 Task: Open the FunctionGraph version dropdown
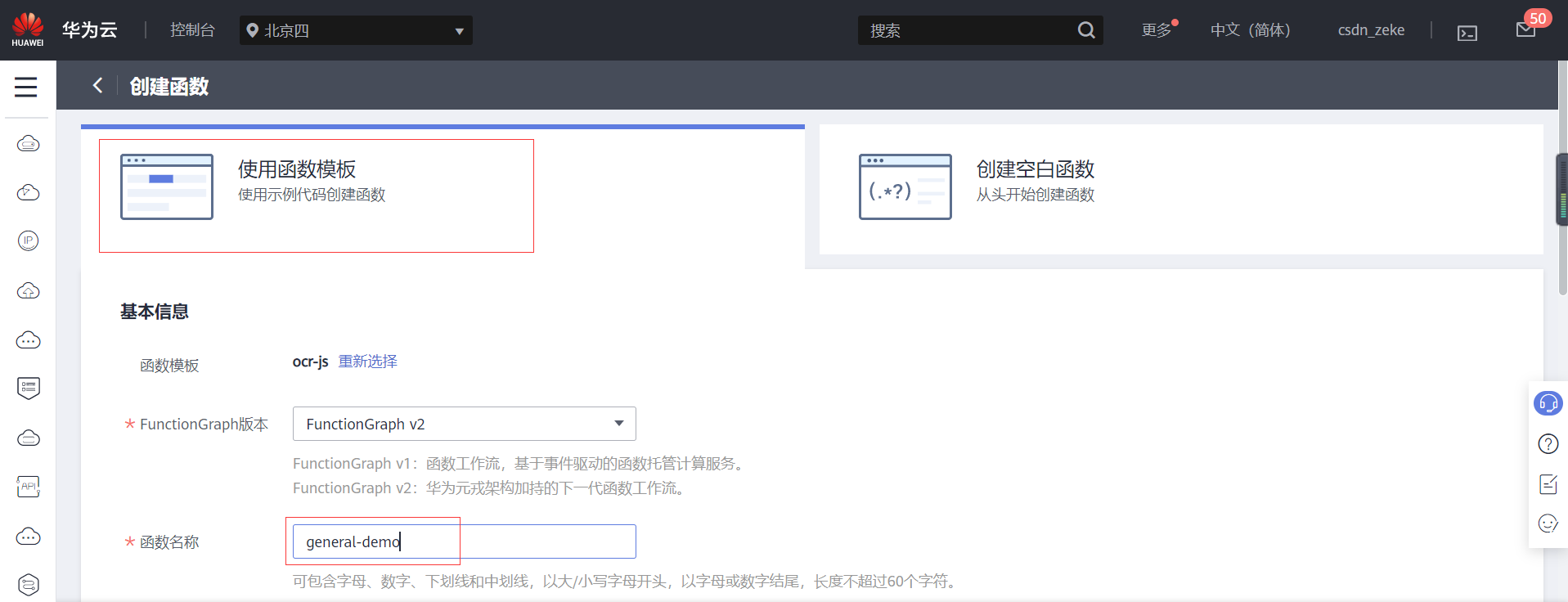pos(464,424)
